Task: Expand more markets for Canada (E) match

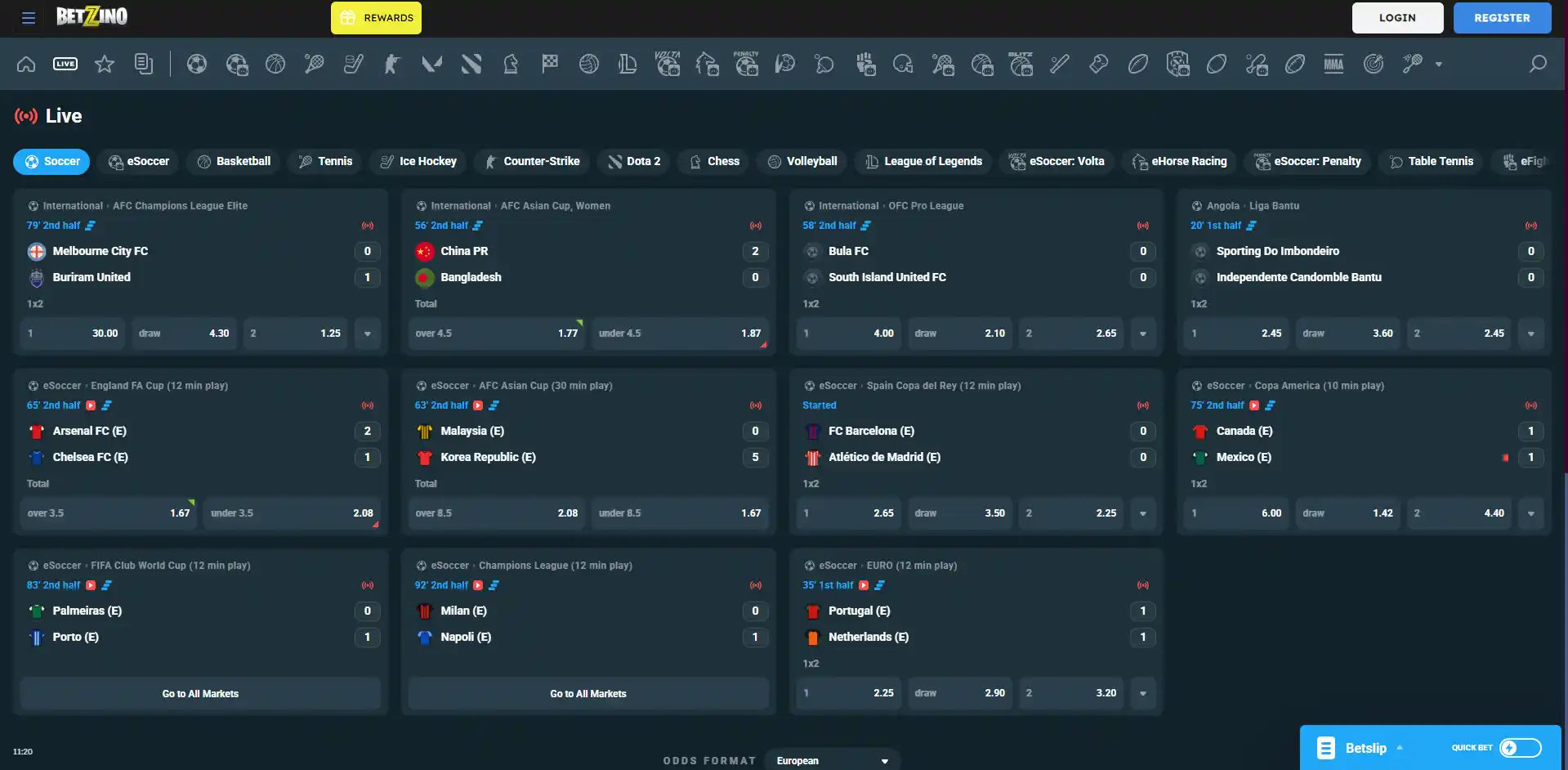Action: pos(1531,513)
